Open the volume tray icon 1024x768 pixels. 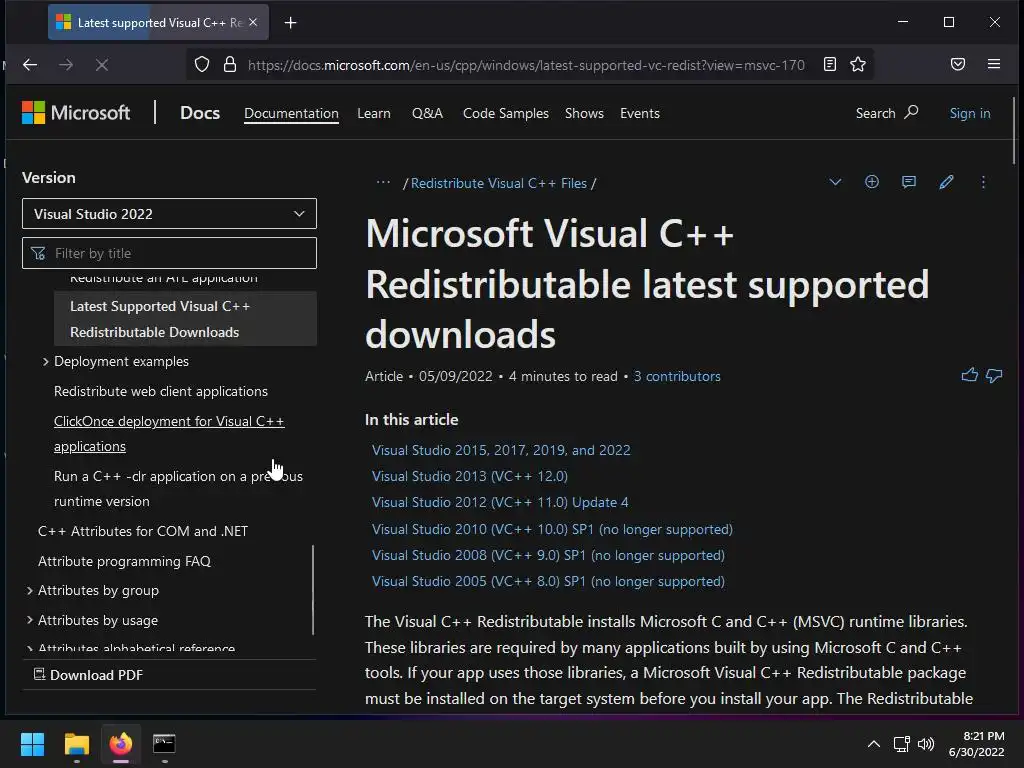925,744
